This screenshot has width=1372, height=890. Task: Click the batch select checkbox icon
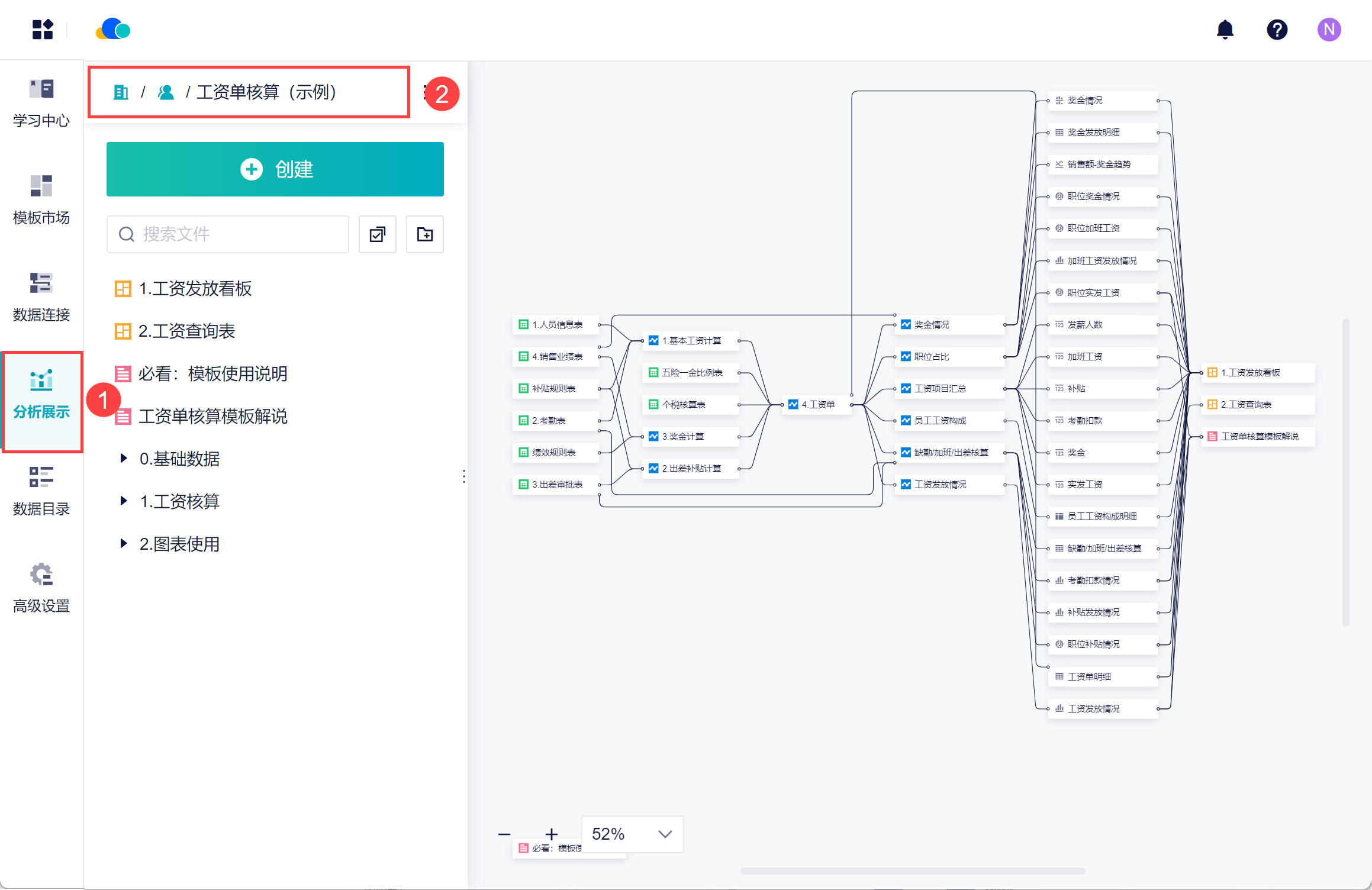click(378, 234)
